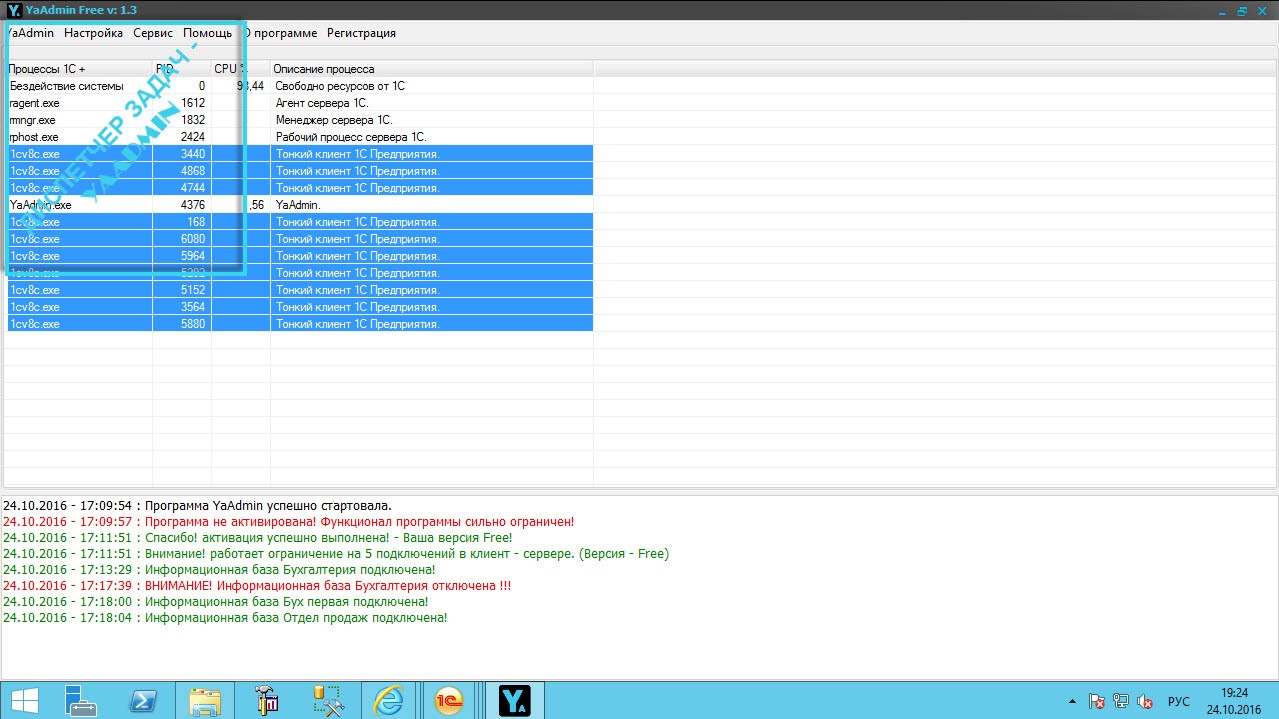Open the Сервис menu
Image resolution: width=1279 pixels, height=719 pixels.
pyautogui.click(x=152, y=33)
